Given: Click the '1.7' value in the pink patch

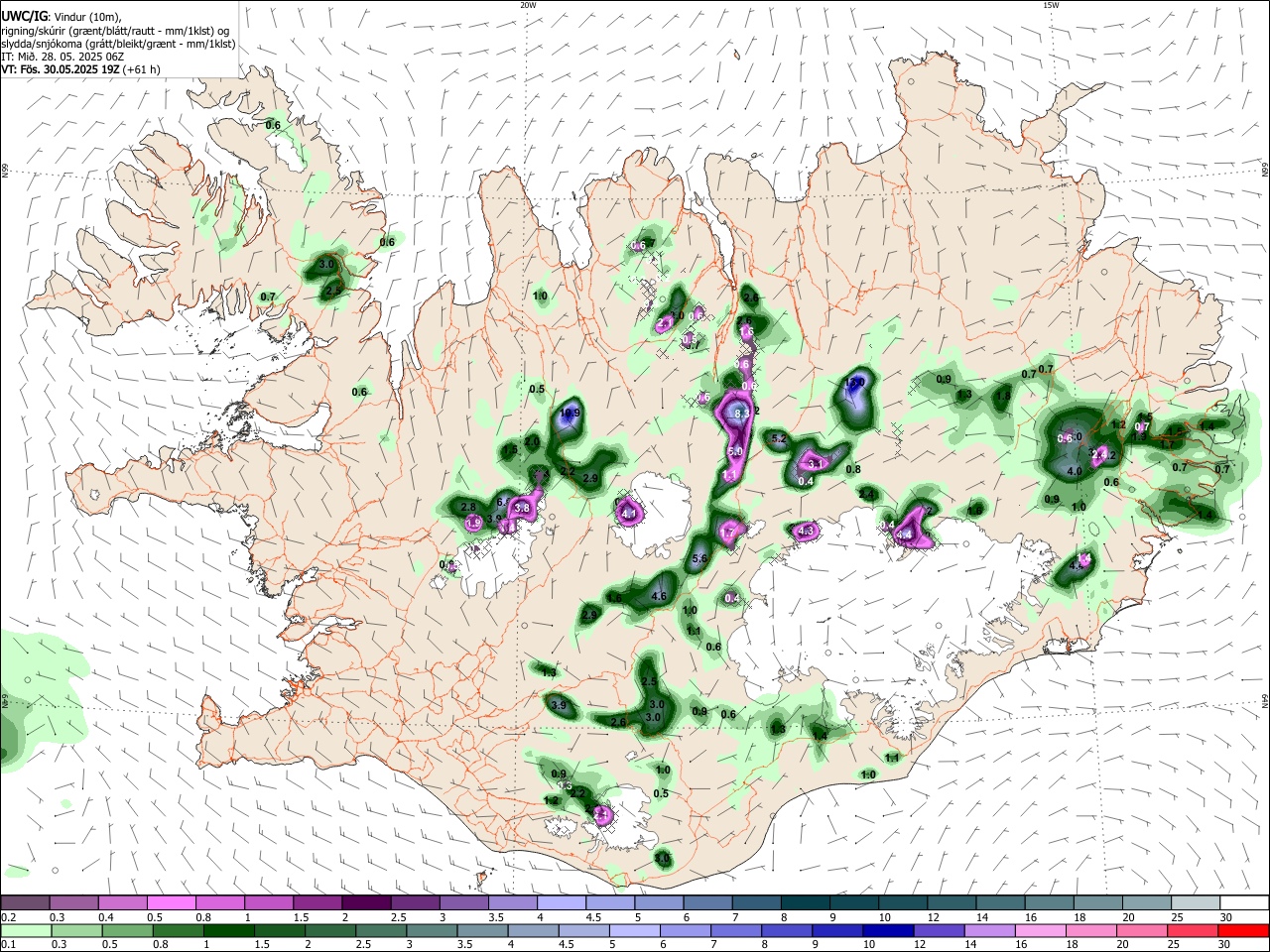Looking at the screenshot, I should 728,533.
